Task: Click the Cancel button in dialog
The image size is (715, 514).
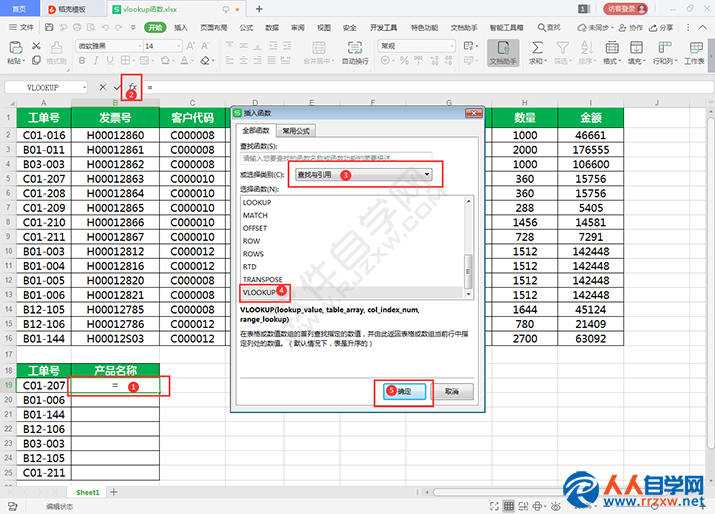Action: [452, 391]
